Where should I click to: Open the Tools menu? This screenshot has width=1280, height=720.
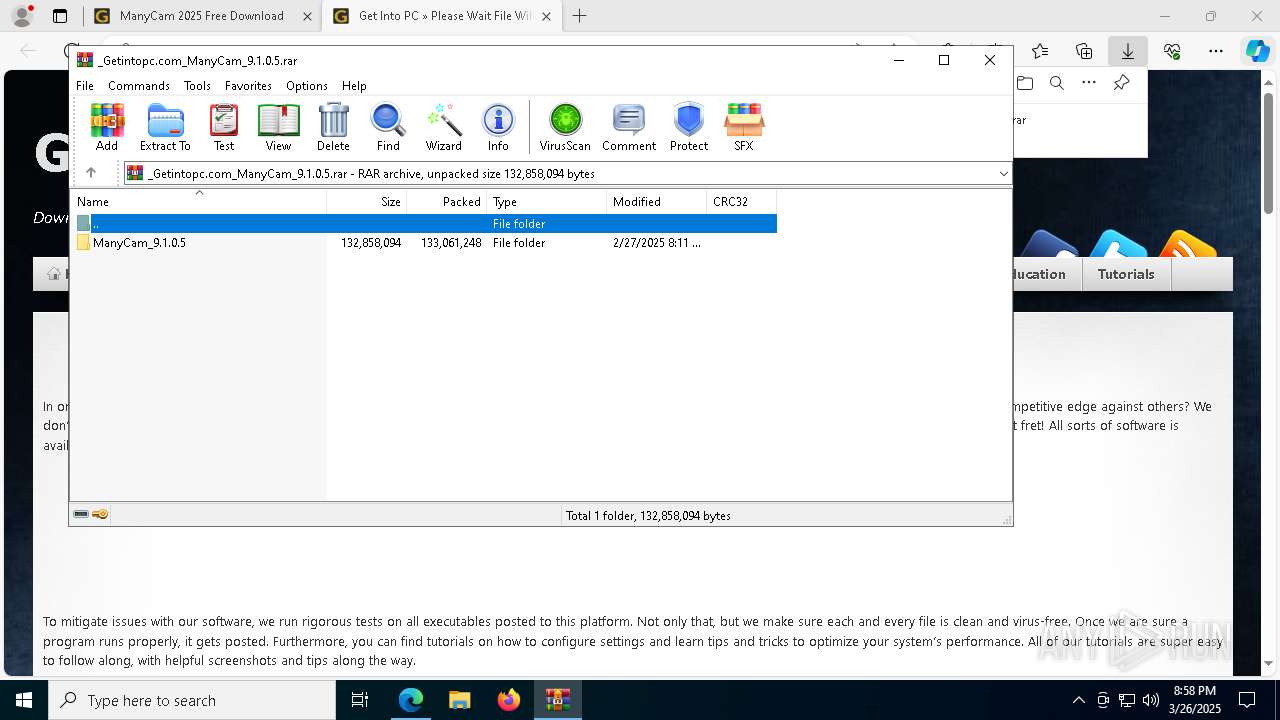pos(197,86)
